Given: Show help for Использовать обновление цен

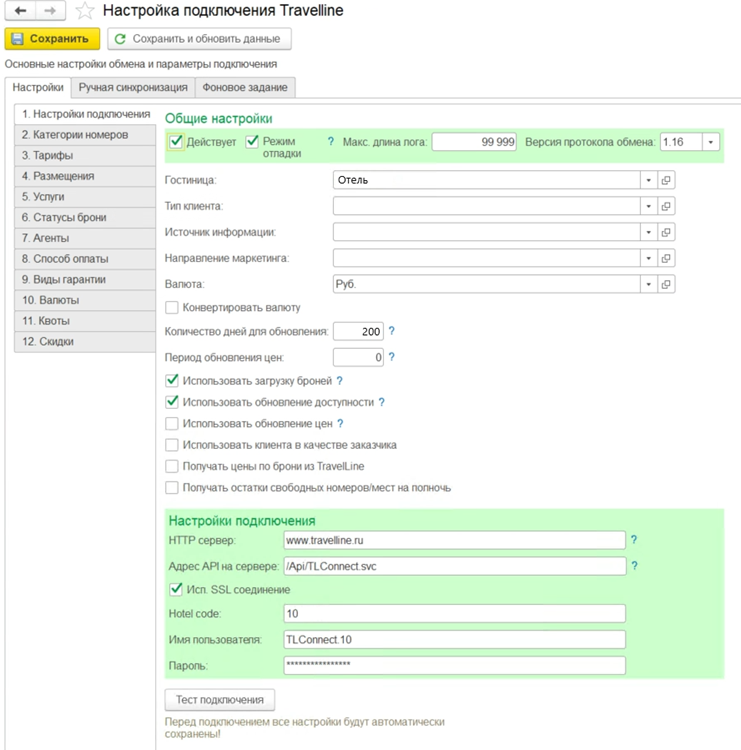Looking at the screenshot, I should click(x=340, y=423).
